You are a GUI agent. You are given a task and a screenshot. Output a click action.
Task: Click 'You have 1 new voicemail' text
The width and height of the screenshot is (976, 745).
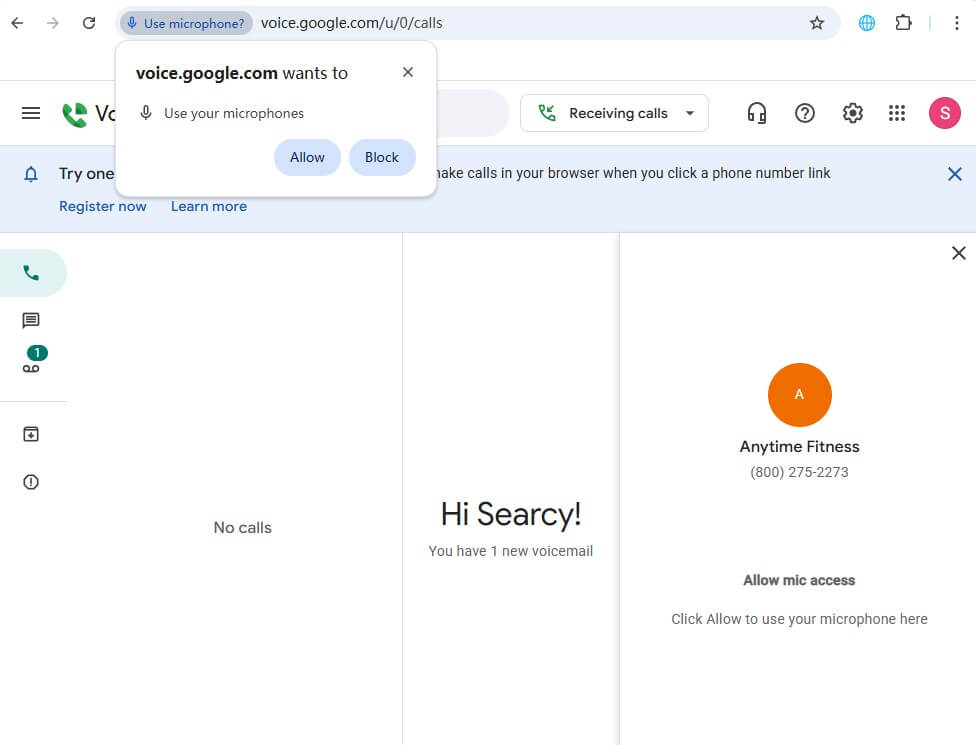(x=510, y=551)
